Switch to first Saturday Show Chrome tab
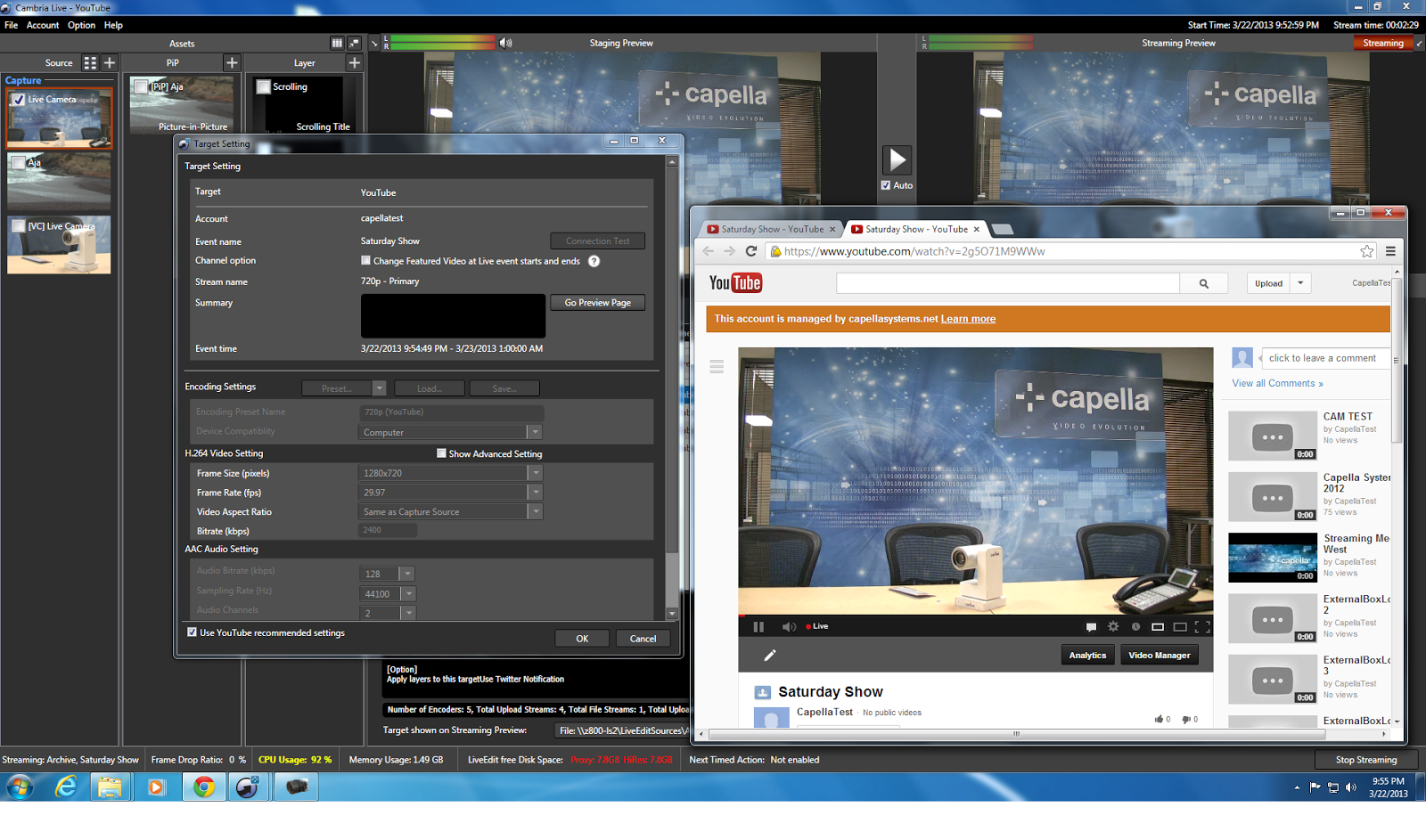Image resolution: width=1426 pixels, height=840 pixels. (x=772, y=229)
